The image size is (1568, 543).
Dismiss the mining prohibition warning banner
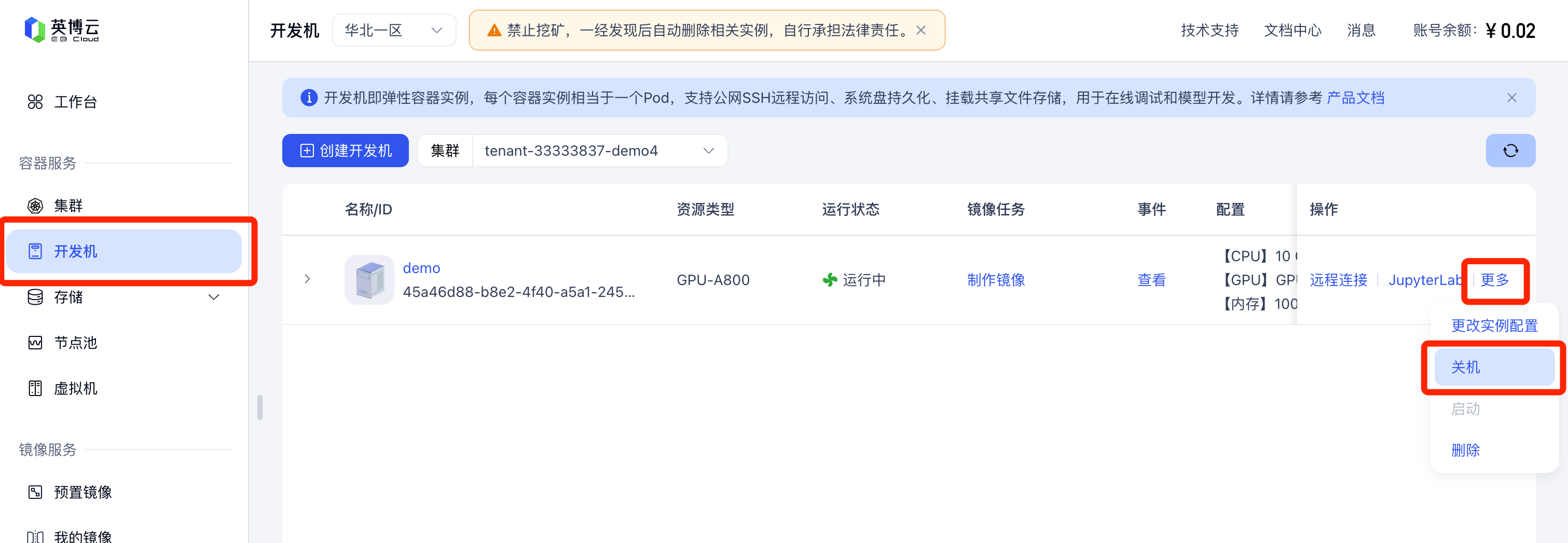(x=921, y=30)
